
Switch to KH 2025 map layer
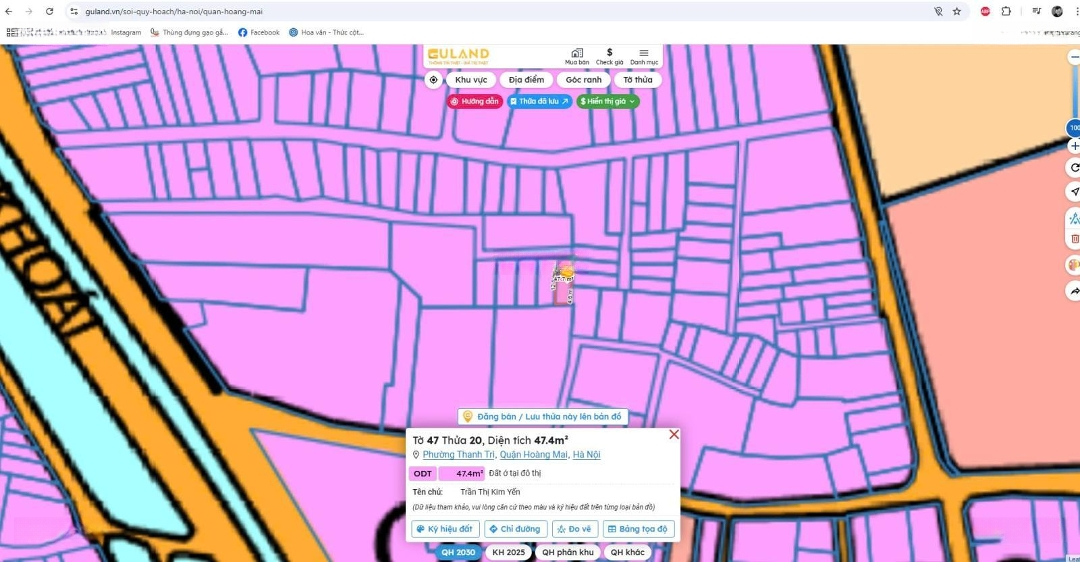point(509,552)
